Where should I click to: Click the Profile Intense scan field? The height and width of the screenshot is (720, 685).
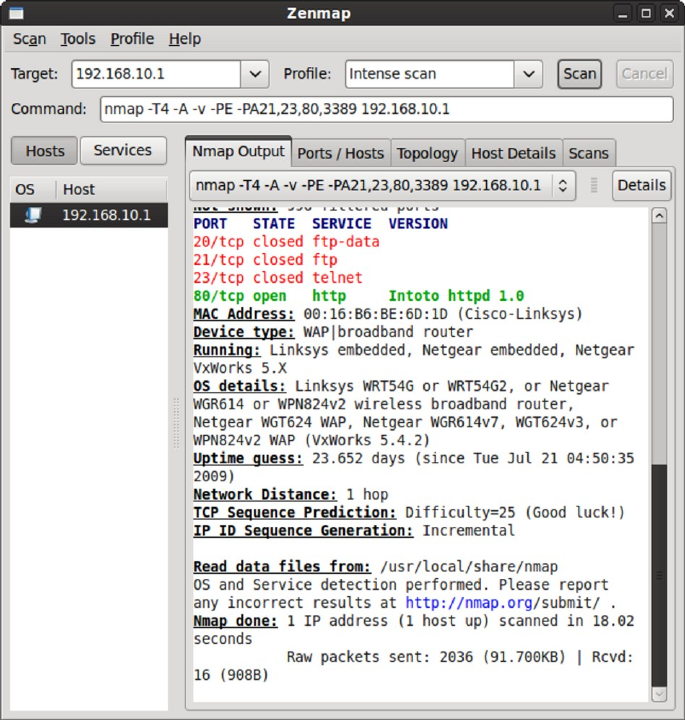pos(429,74)
